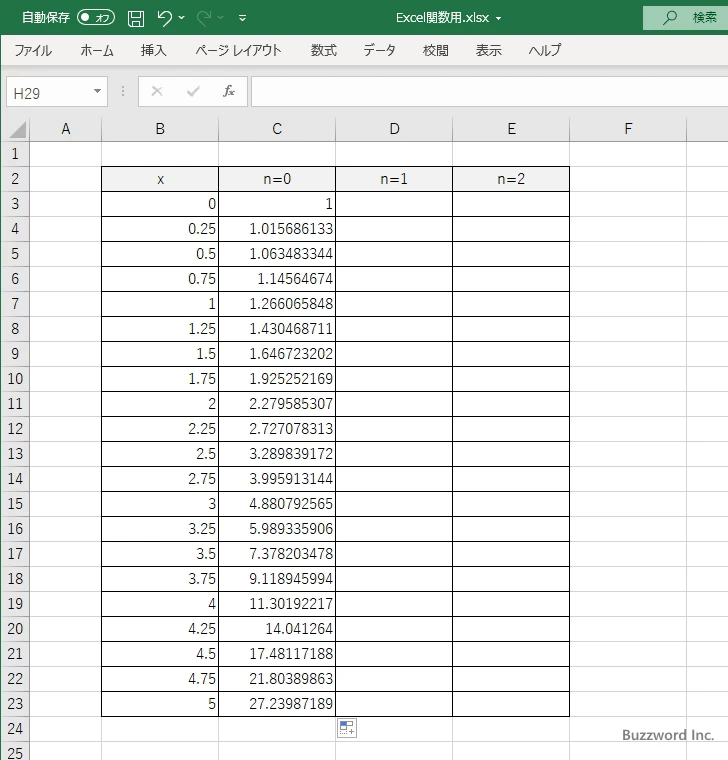Open the 表示 ribbon tab
The image size is (728, 760).
pos(488,50)
